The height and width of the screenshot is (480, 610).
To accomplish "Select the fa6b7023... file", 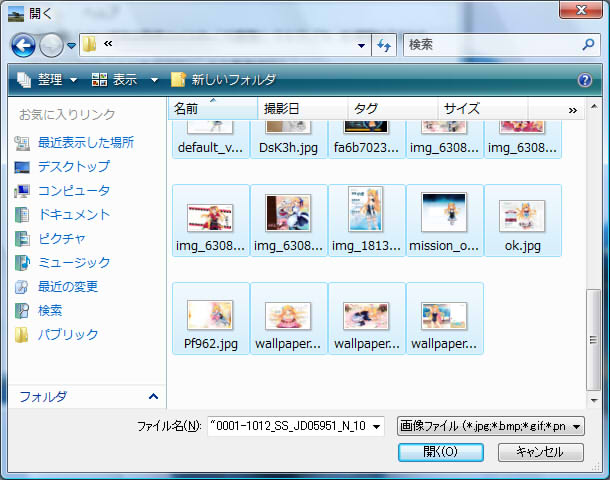I will click(366, 139).
